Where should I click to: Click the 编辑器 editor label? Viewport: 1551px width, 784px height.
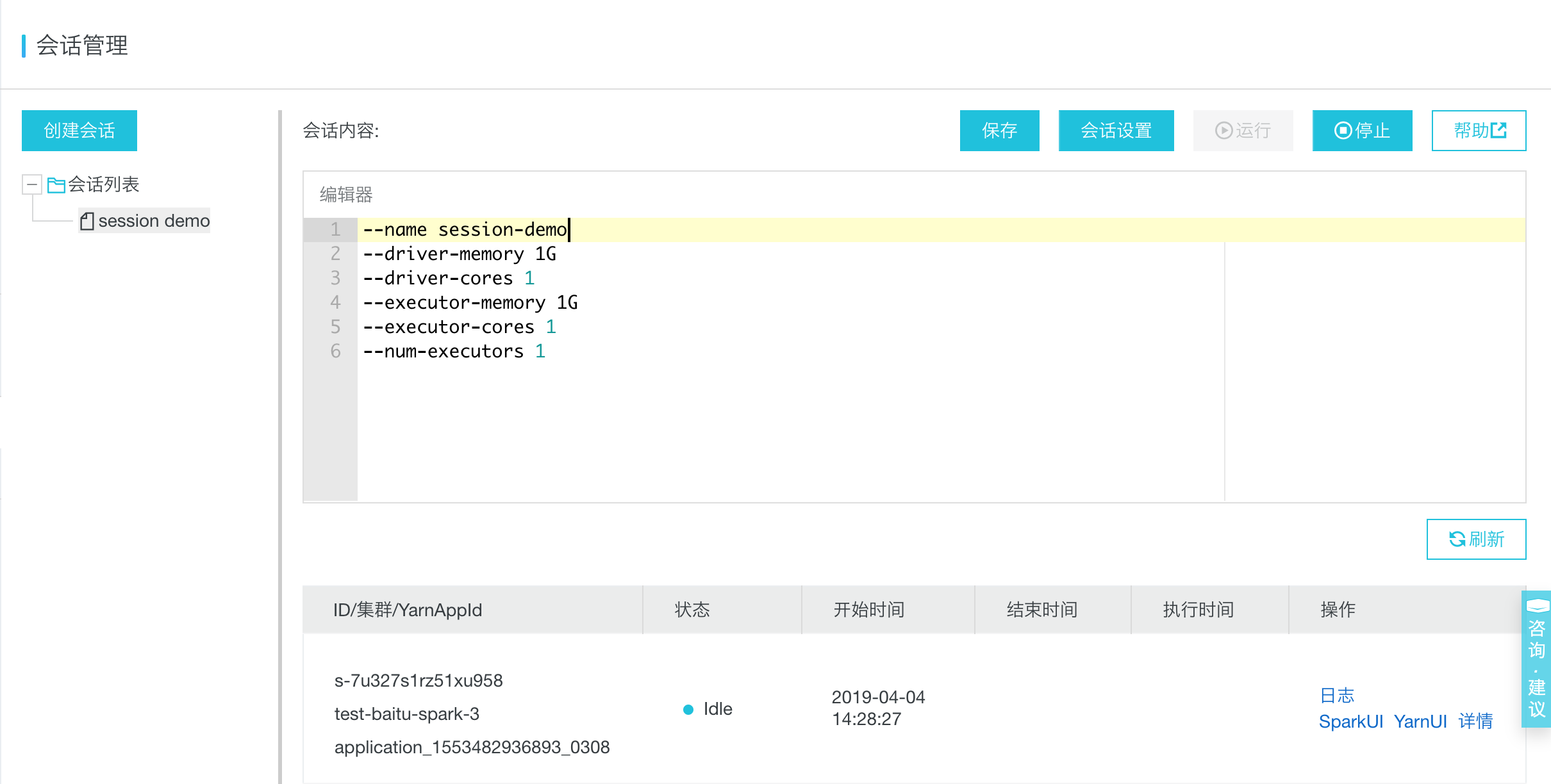[x=346, y=195]
